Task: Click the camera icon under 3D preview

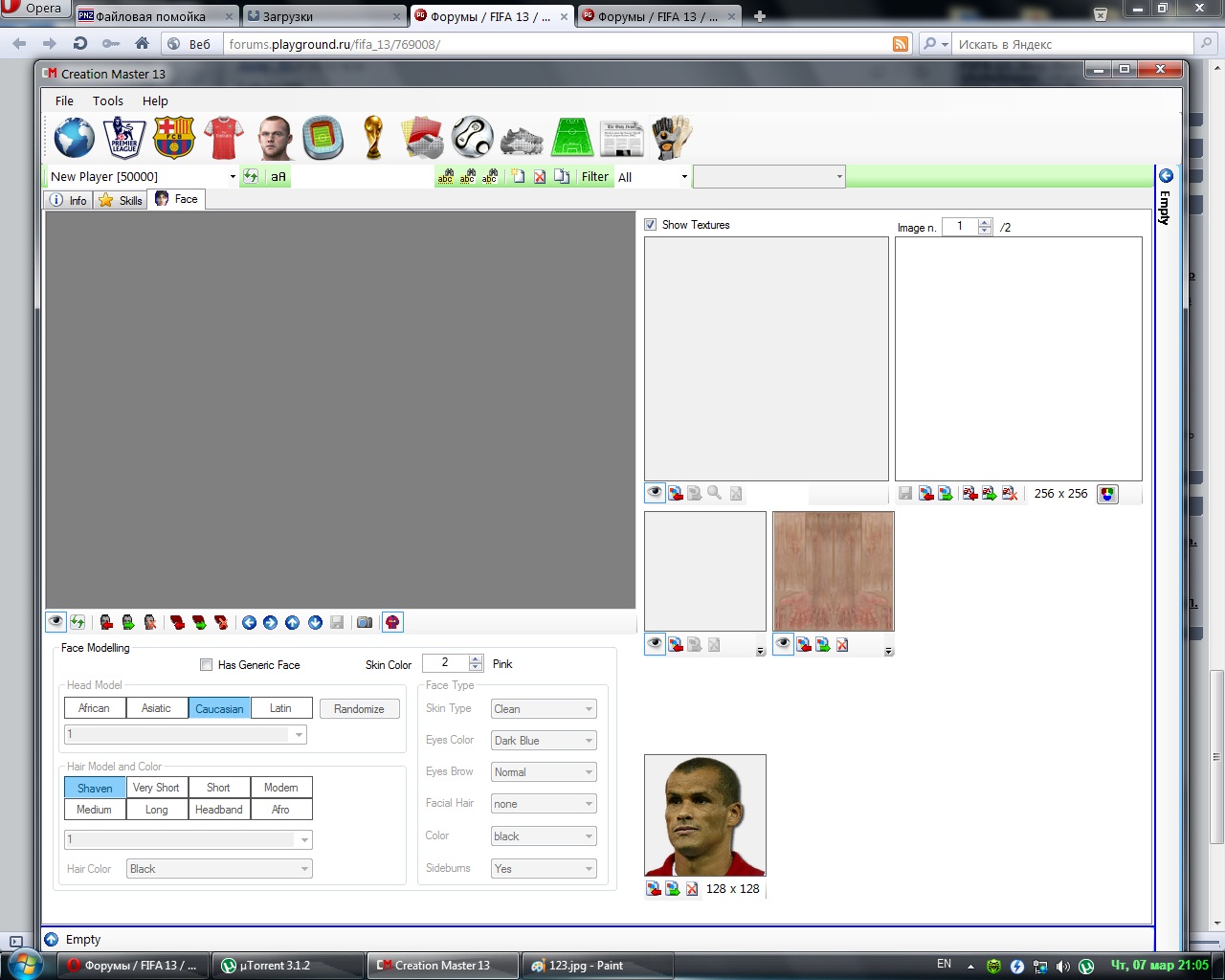Action: coord(365,622)
